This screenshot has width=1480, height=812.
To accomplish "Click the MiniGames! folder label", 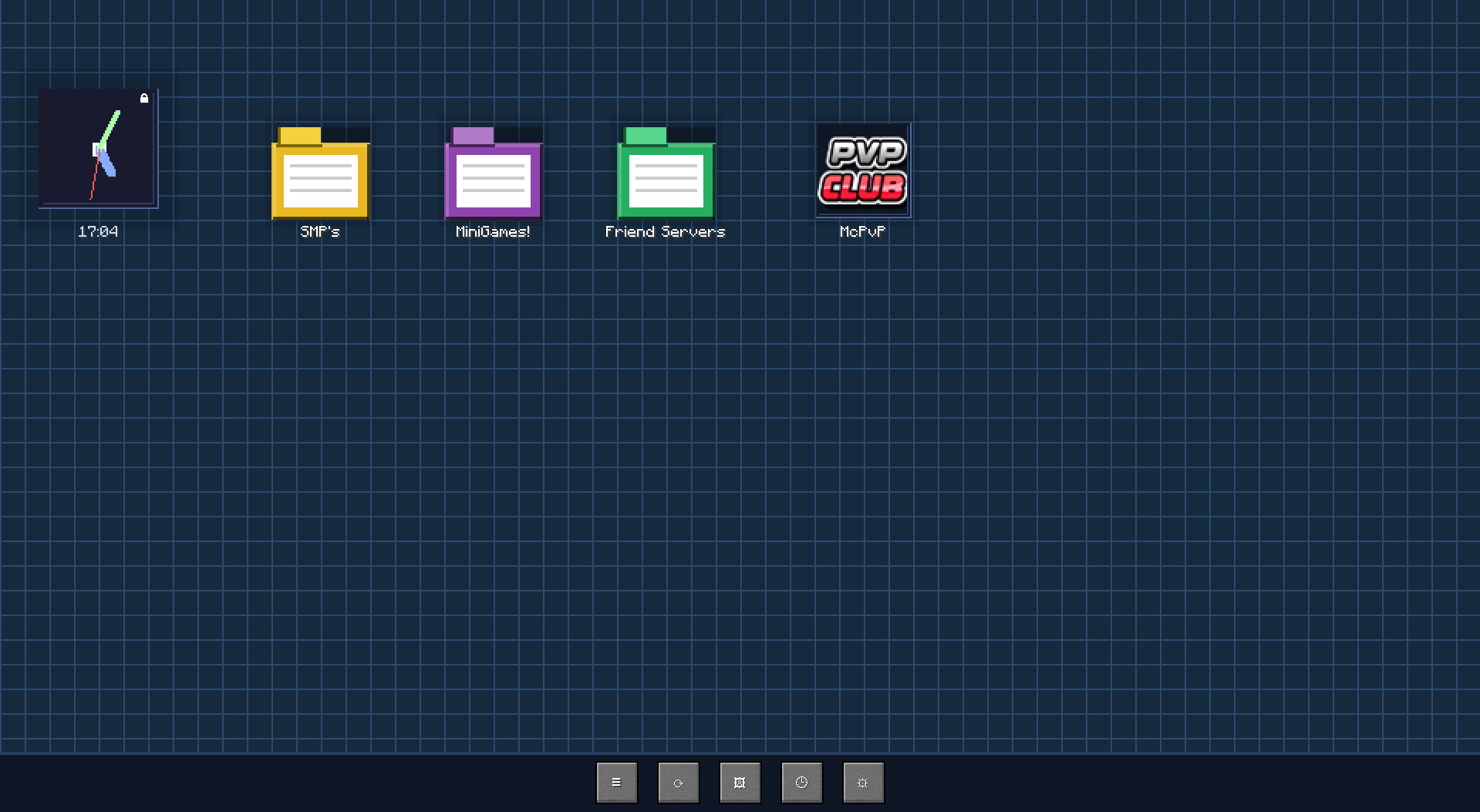I will coord(493,231).
